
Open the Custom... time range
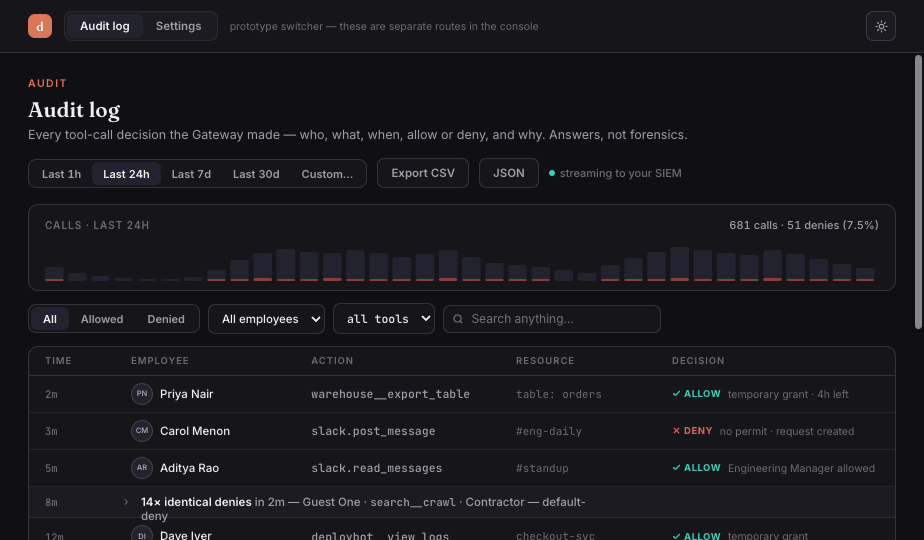(x=327, y=174)
